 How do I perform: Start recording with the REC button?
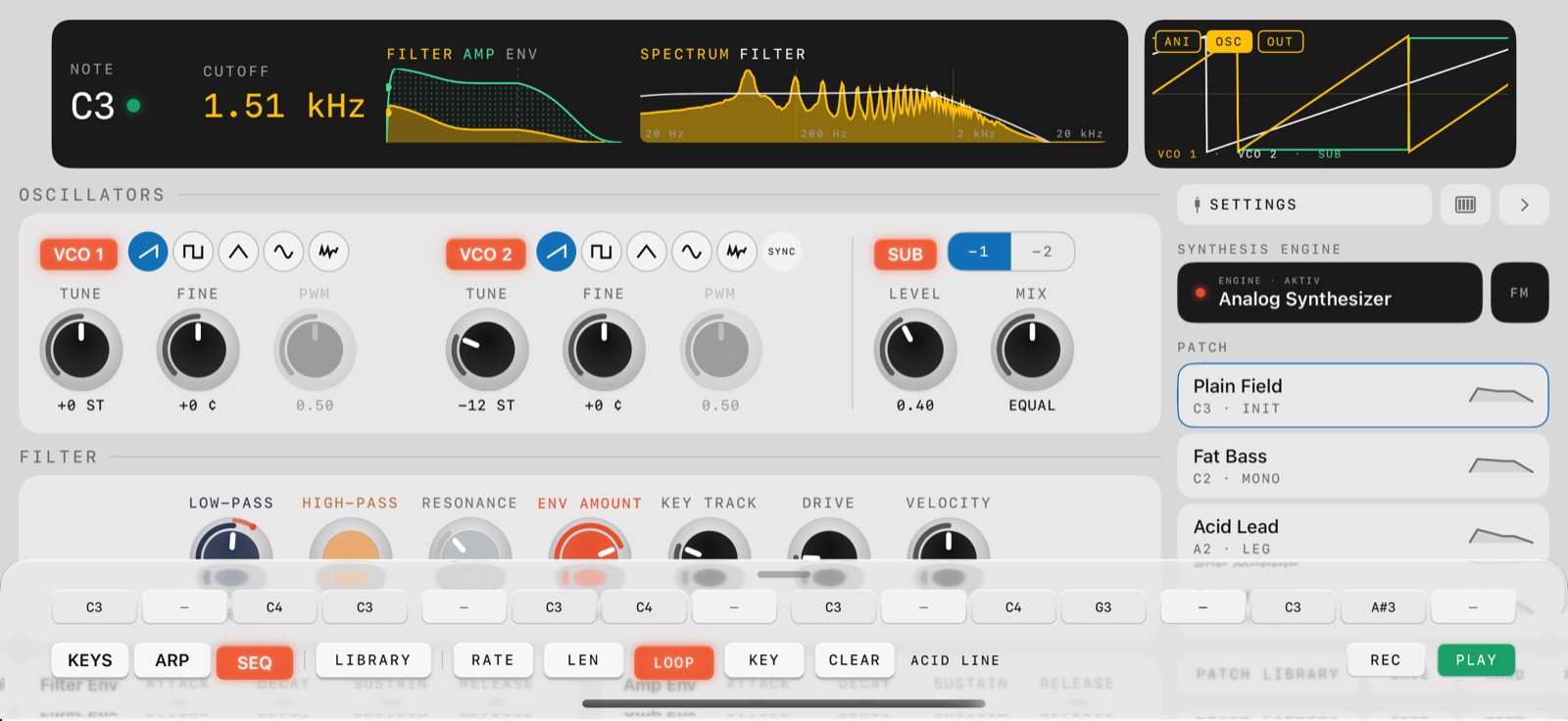(1385, 660)
